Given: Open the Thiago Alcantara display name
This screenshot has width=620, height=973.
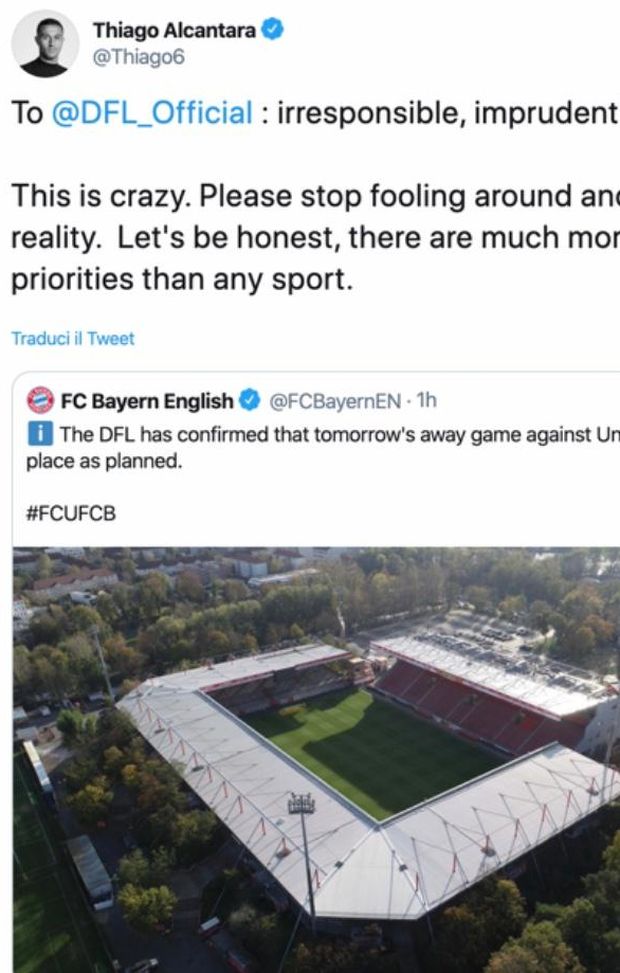Looking at the screenshot, I should (175, 31).
